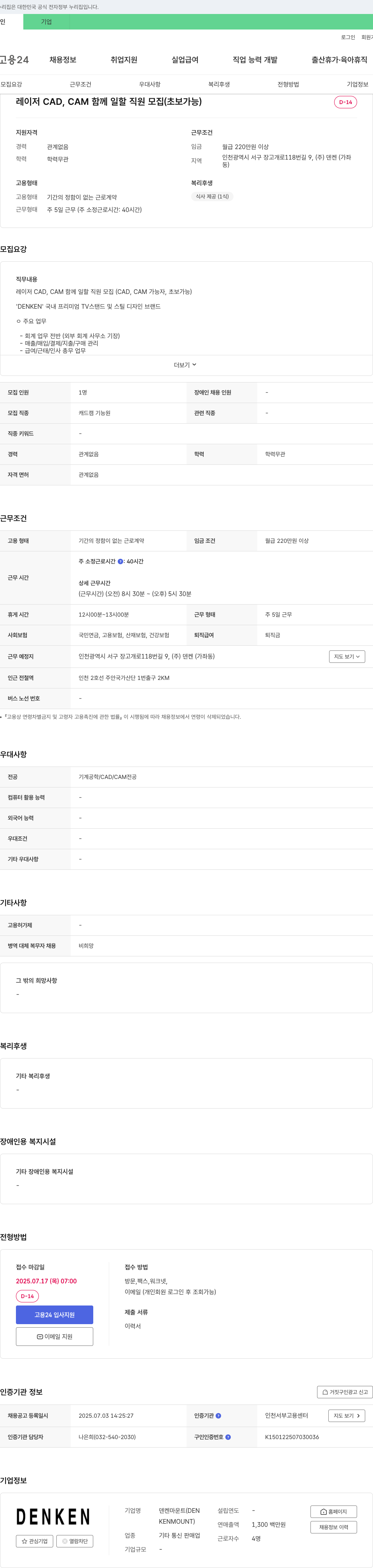Click the break time value 12시00분~13시00분

104,615
